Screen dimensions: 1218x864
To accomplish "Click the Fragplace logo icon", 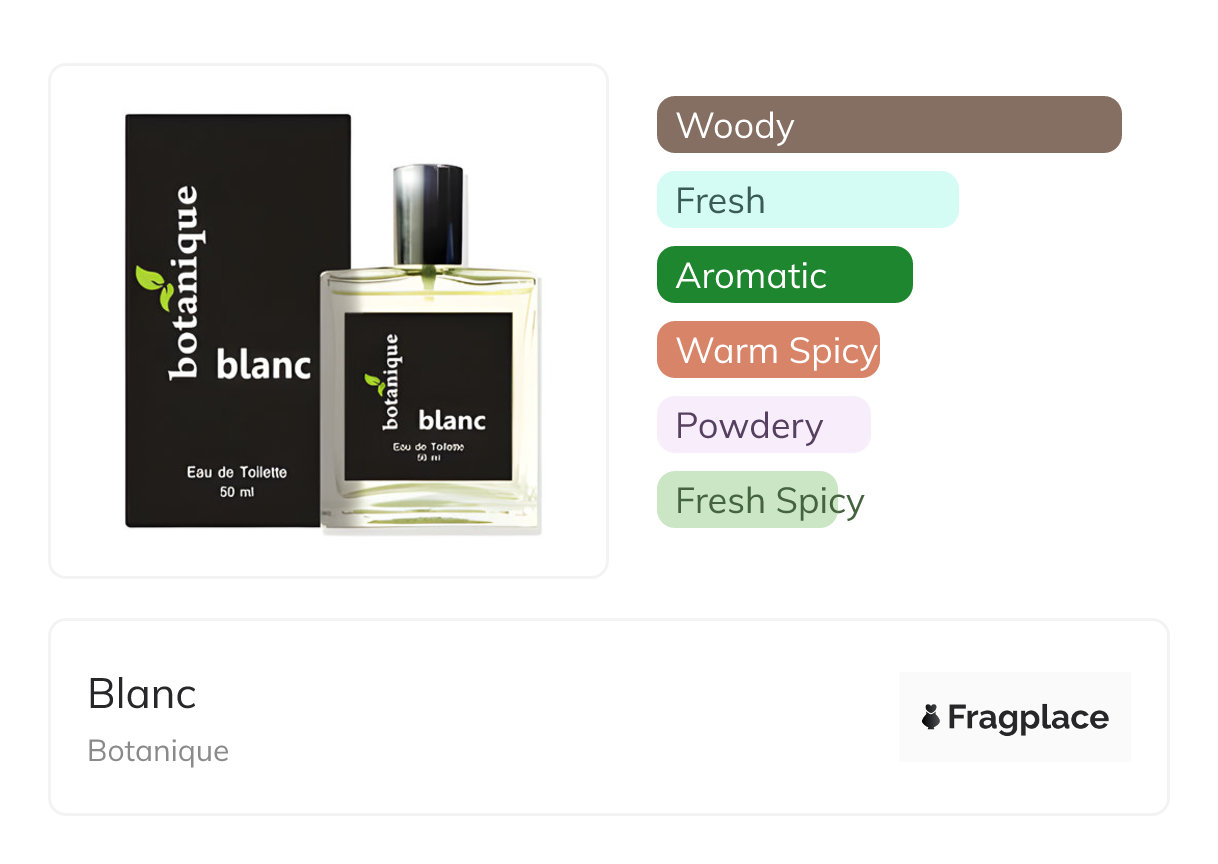I will 931,717.
